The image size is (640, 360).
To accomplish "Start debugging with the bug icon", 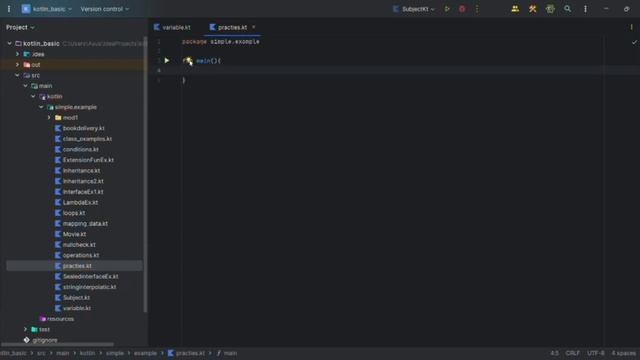I will click(462, 9).
